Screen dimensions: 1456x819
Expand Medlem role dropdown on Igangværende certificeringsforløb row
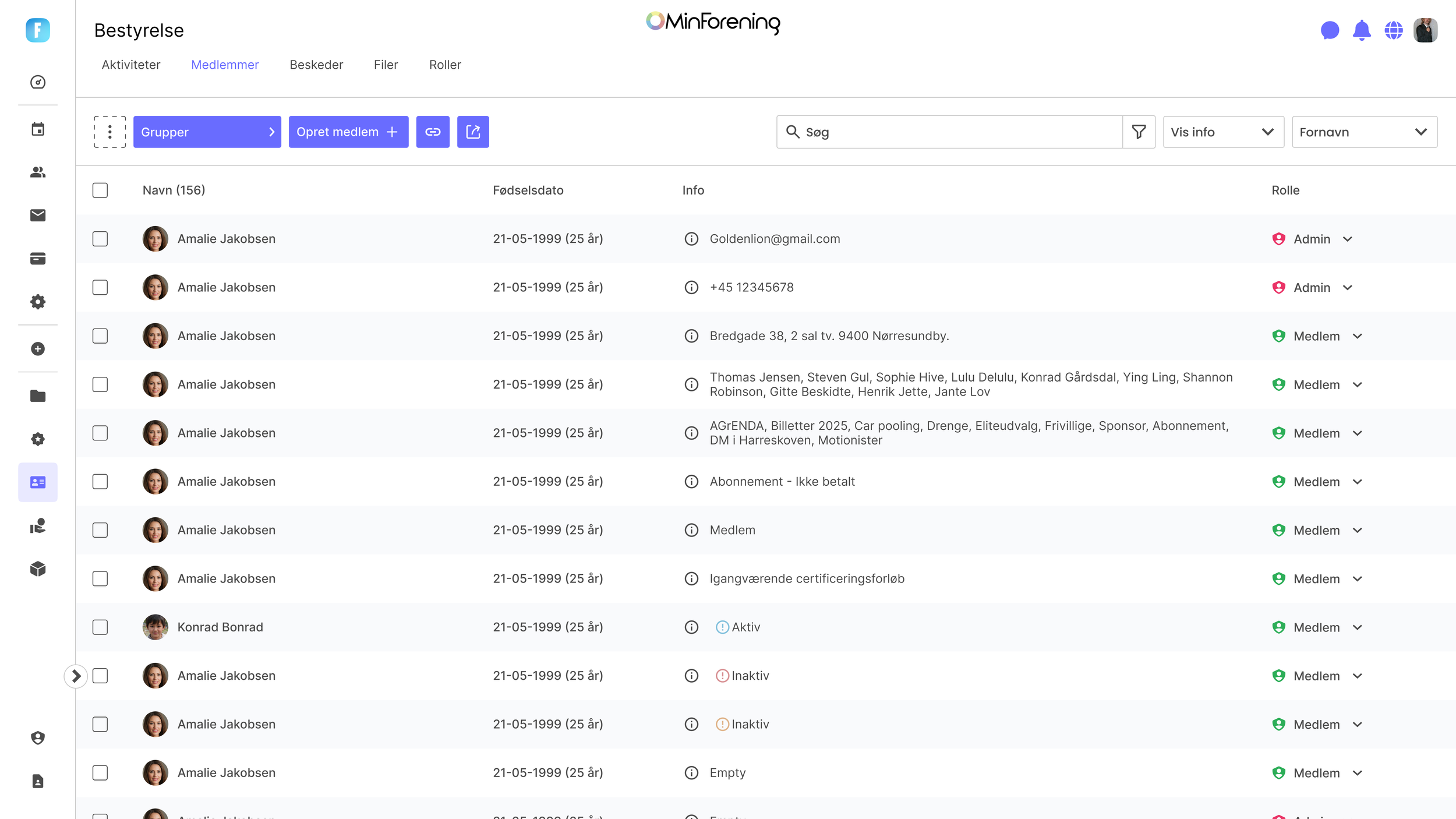(1357, 579)
